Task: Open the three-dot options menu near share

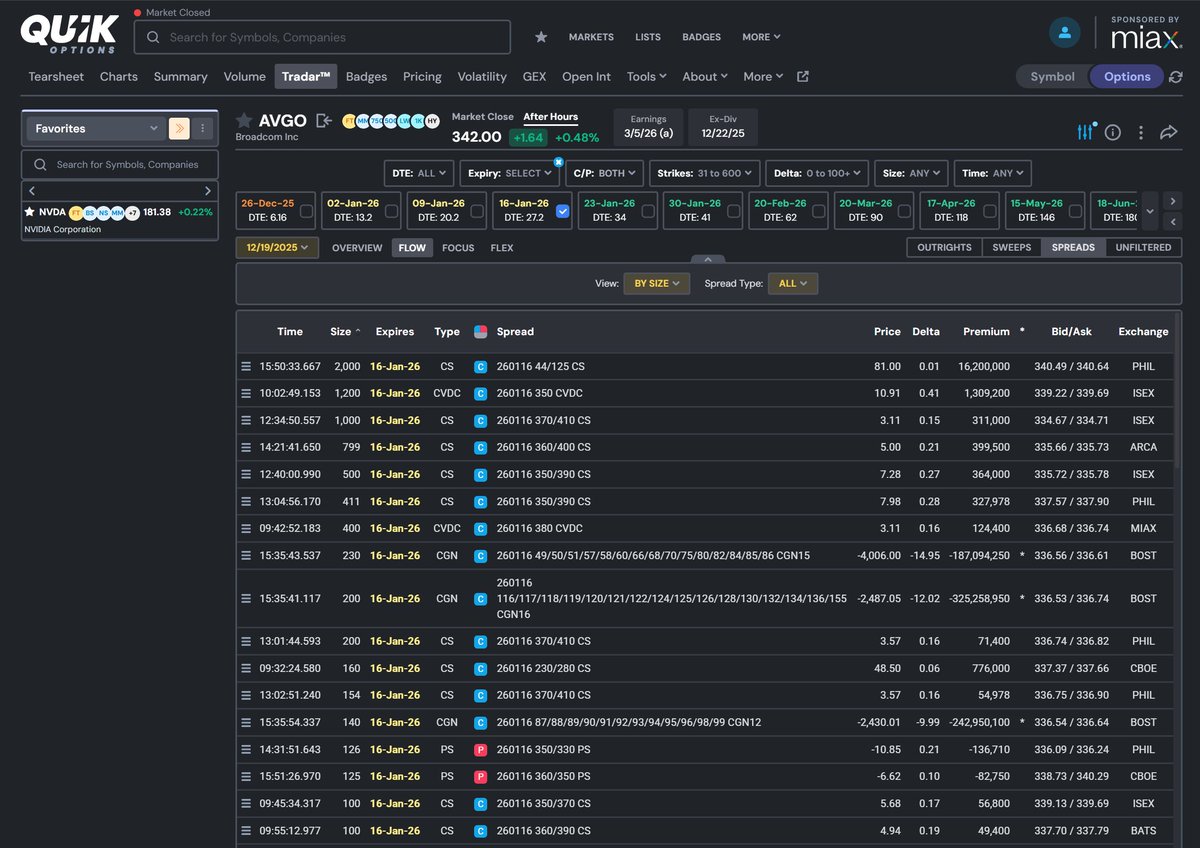Action: tap(1141, 132)
